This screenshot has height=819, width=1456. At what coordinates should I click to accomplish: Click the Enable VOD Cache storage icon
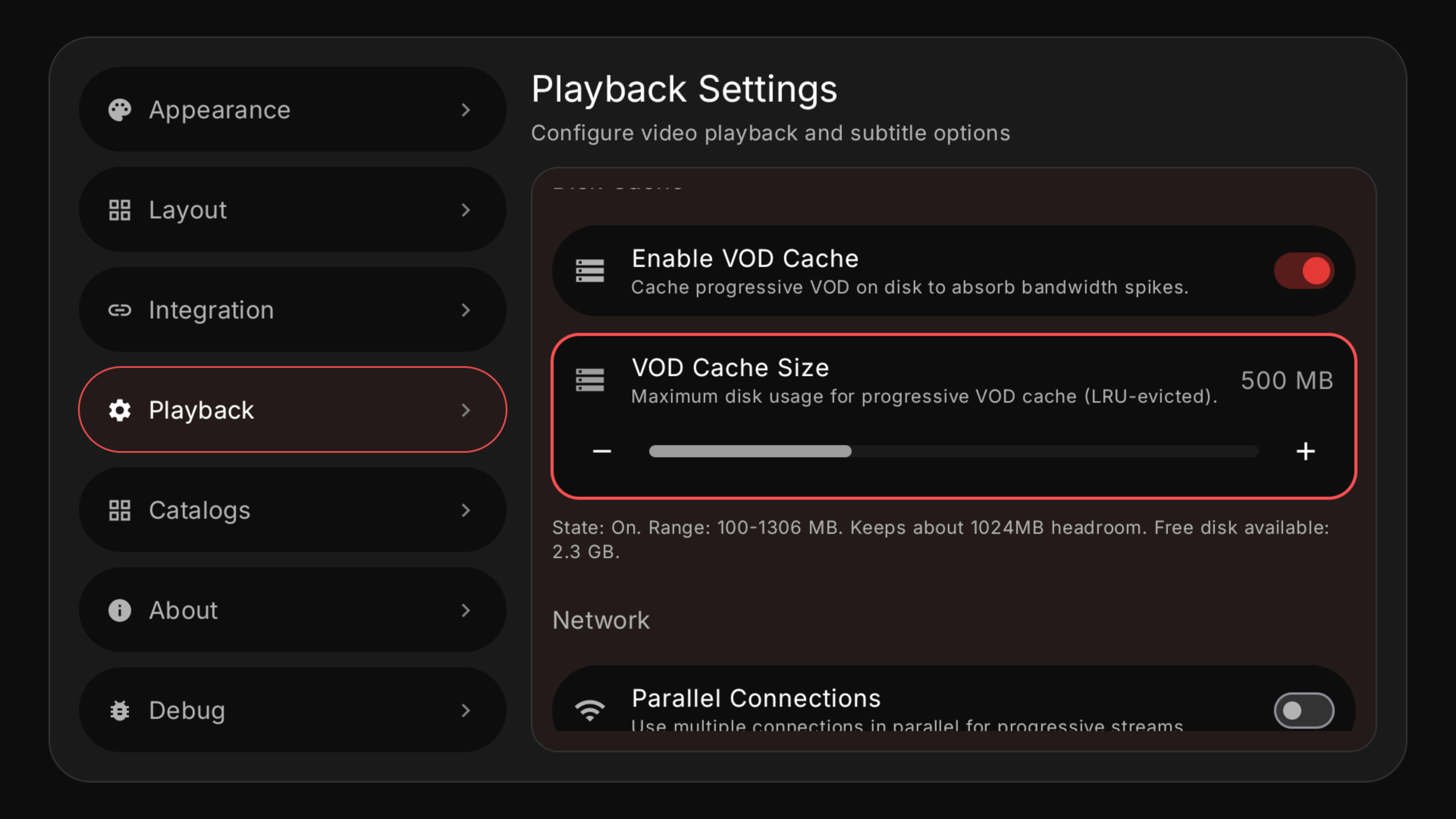pos(590,271)
